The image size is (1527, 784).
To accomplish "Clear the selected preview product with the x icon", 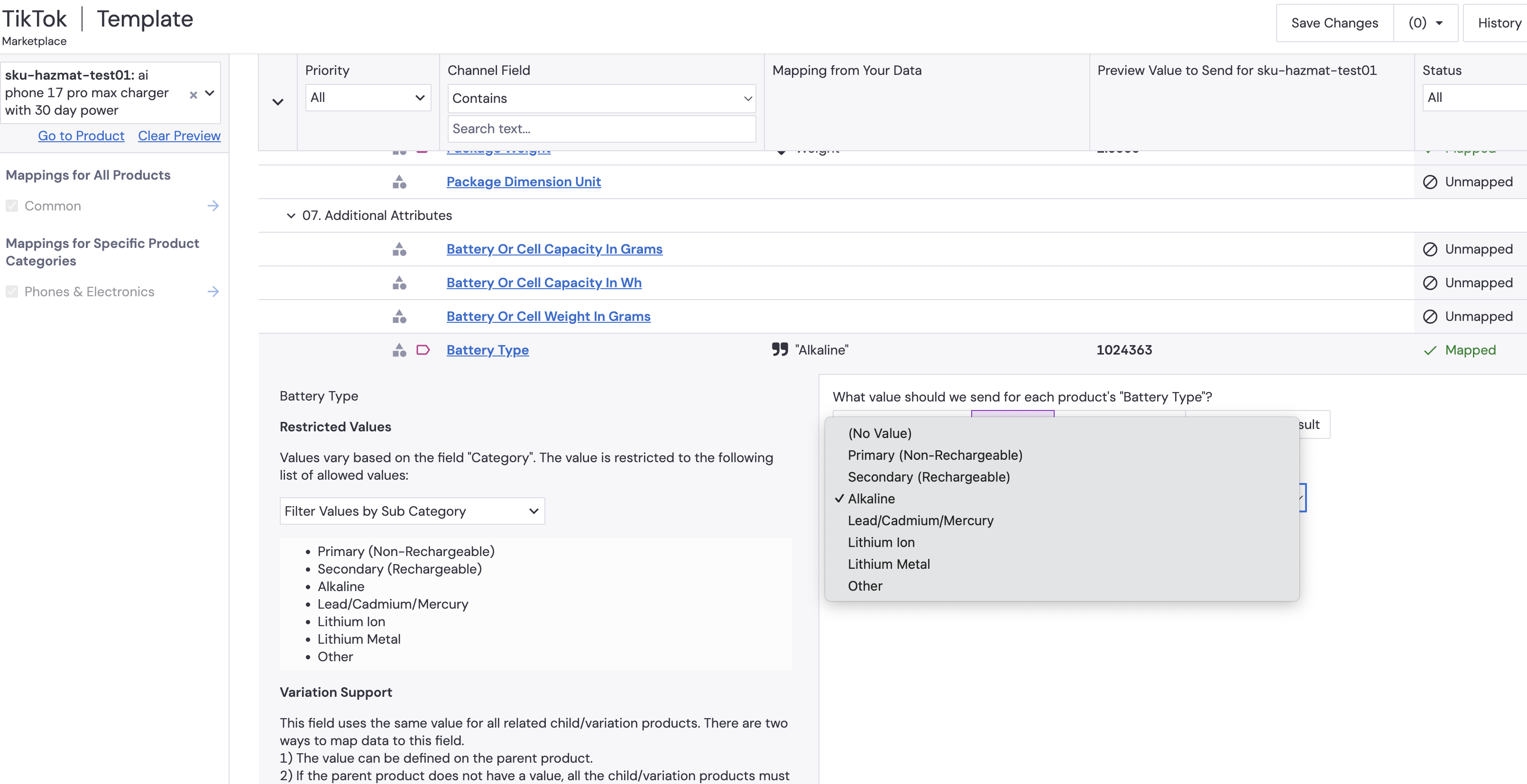I will pos(193,94).
